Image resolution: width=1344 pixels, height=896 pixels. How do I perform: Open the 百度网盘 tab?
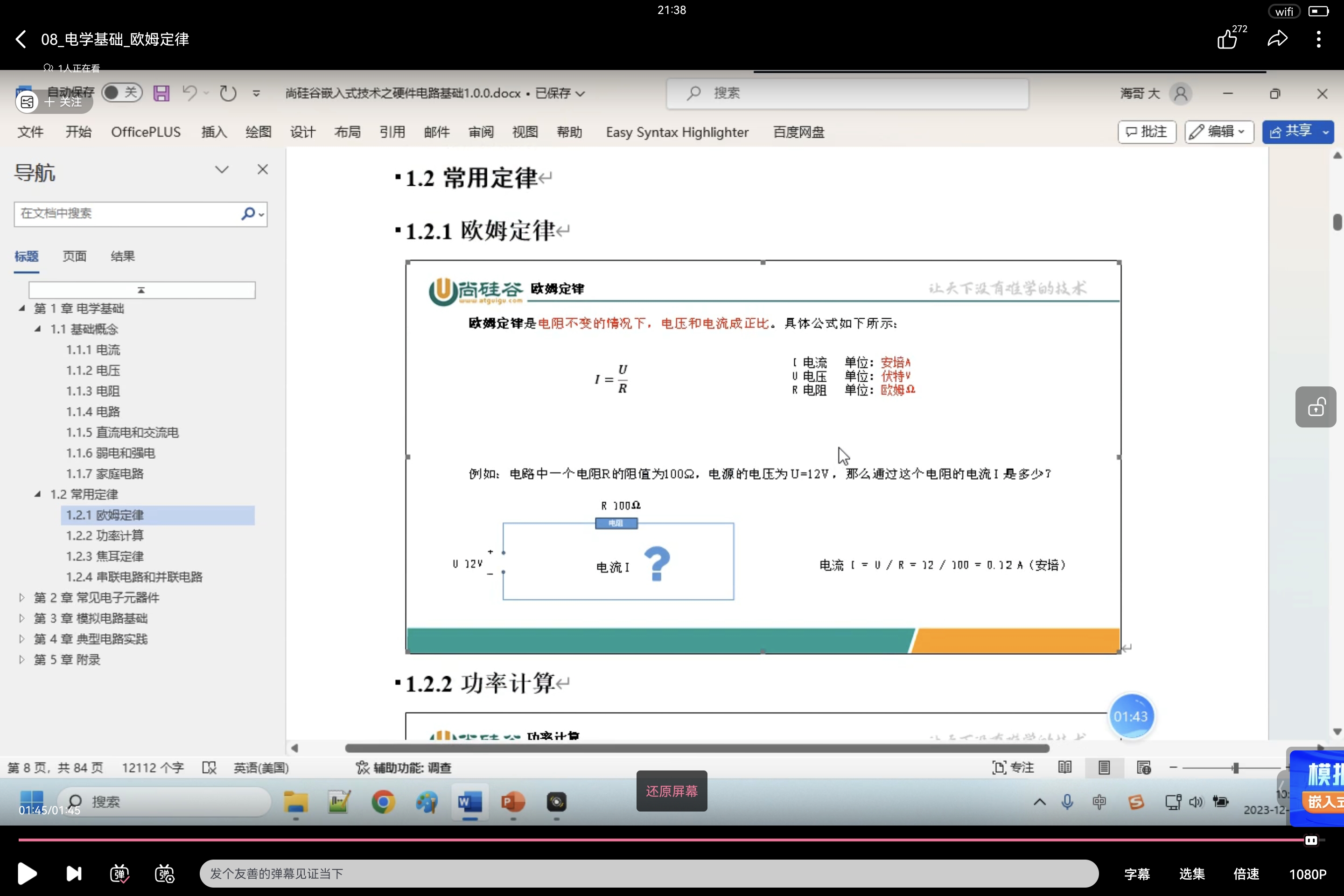[799, 132]
